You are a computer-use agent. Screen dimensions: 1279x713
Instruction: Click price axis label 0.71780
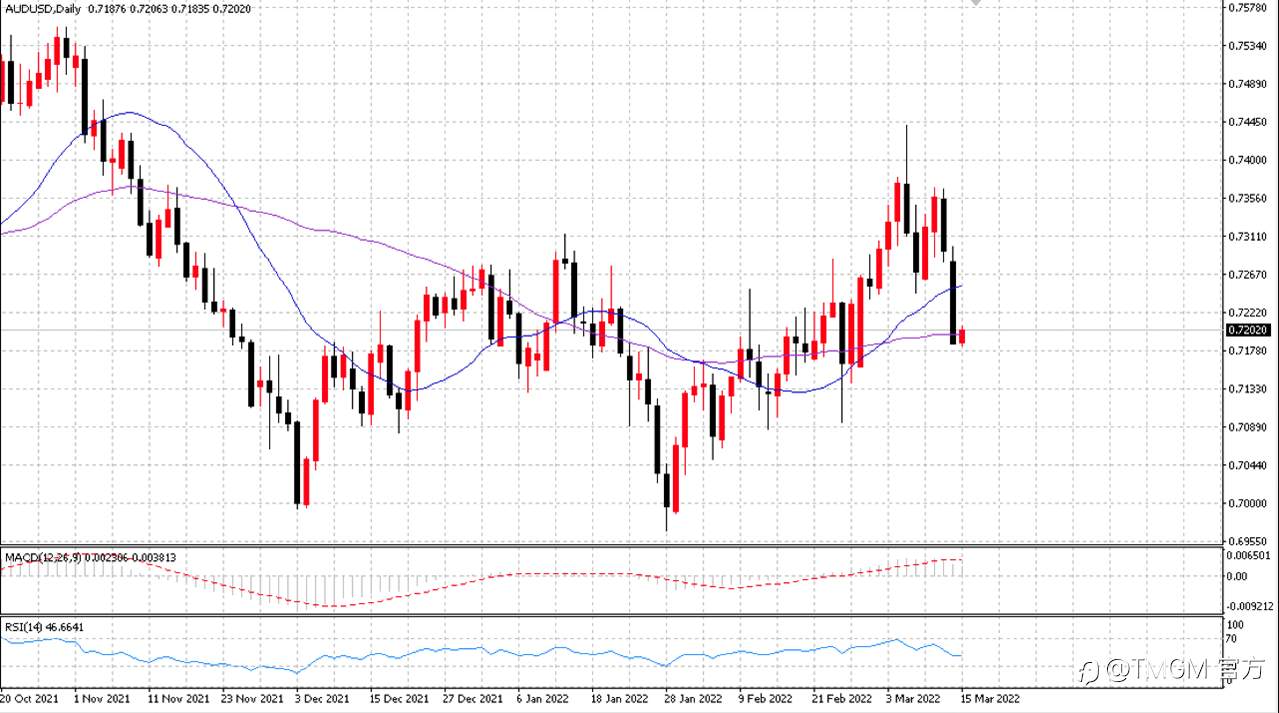(x=1247, y=351)
